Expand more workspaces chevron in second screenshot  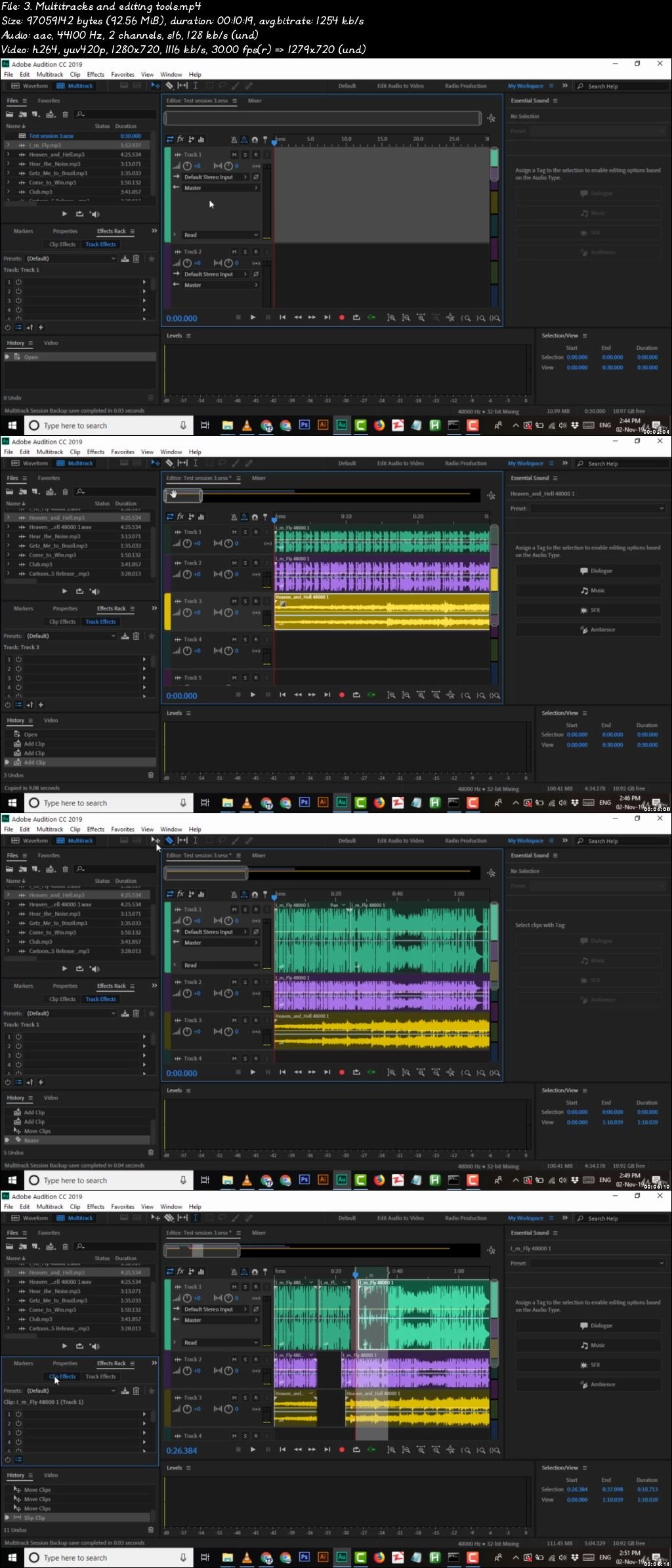[565, 463]
